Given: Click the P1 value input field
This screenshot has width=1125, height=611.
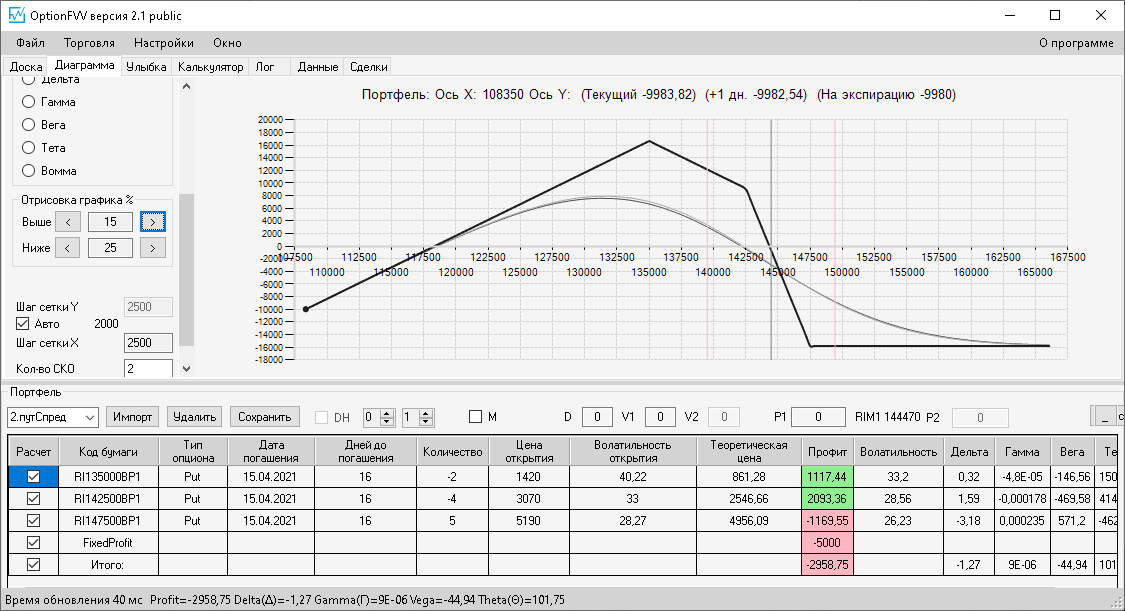Looking at the screenshot, I should (818, 417).
